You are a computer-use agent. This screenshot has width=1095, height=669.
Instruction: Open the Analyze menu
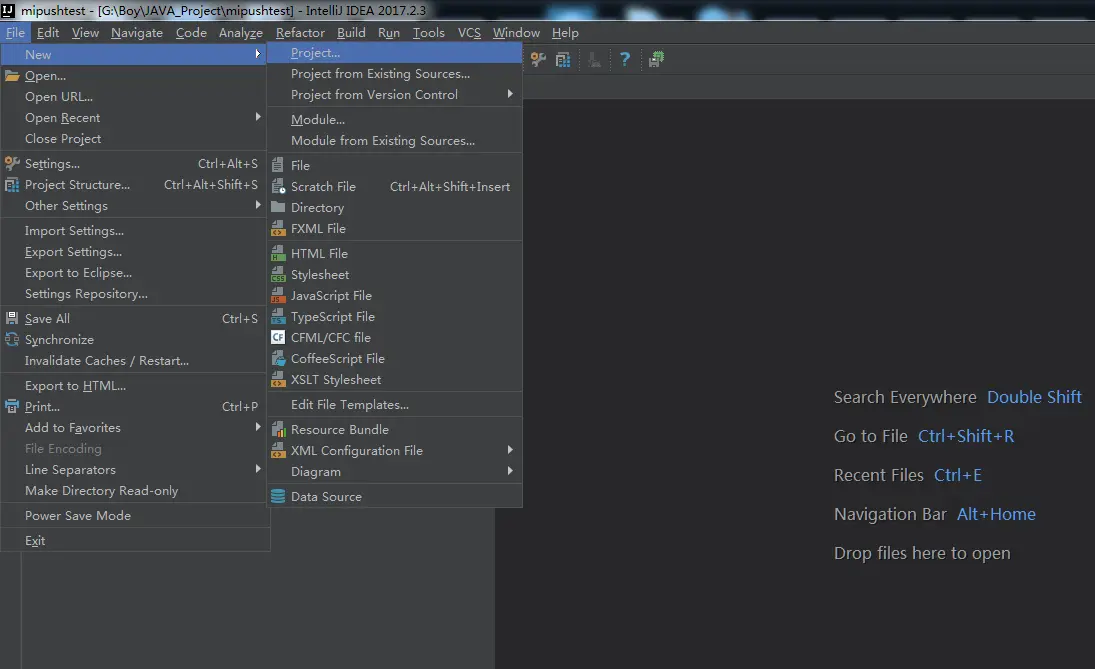(x=241, y=33)
